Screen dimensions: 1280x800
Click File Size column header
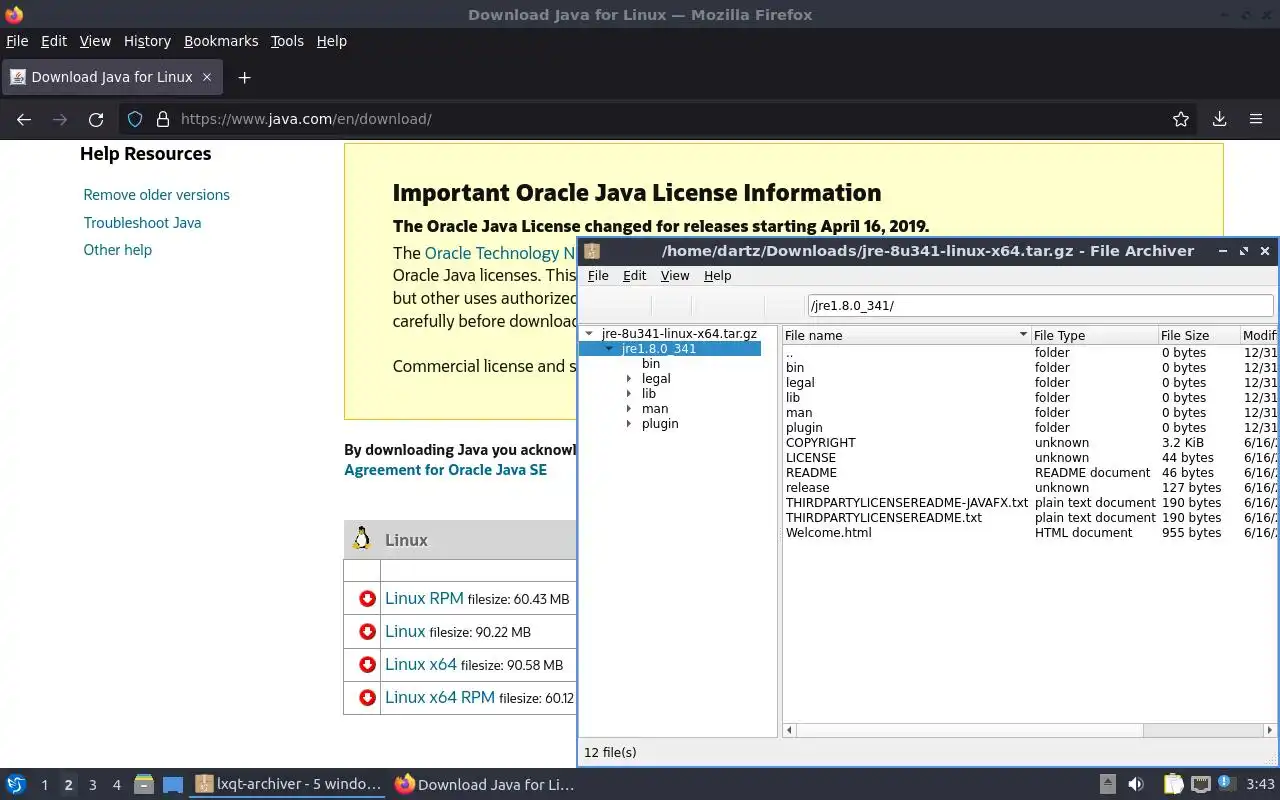click(x=1198, y=335)
